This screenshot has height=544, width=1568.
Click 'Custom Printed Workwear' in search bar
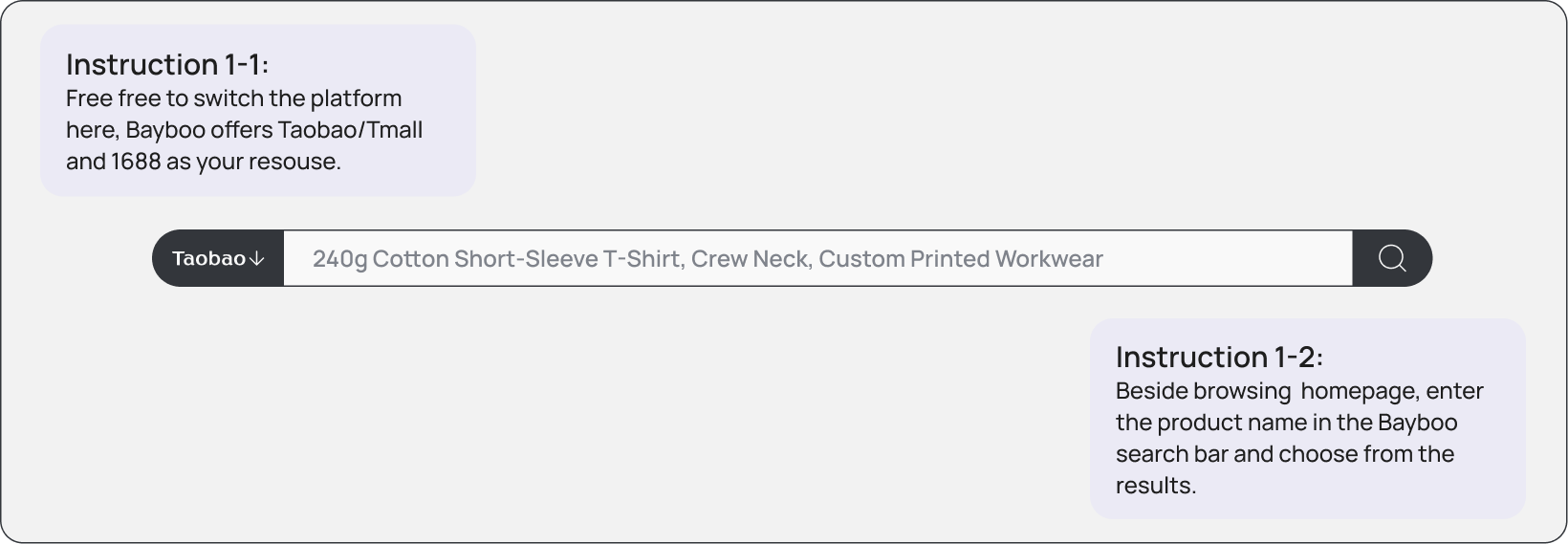960,259
